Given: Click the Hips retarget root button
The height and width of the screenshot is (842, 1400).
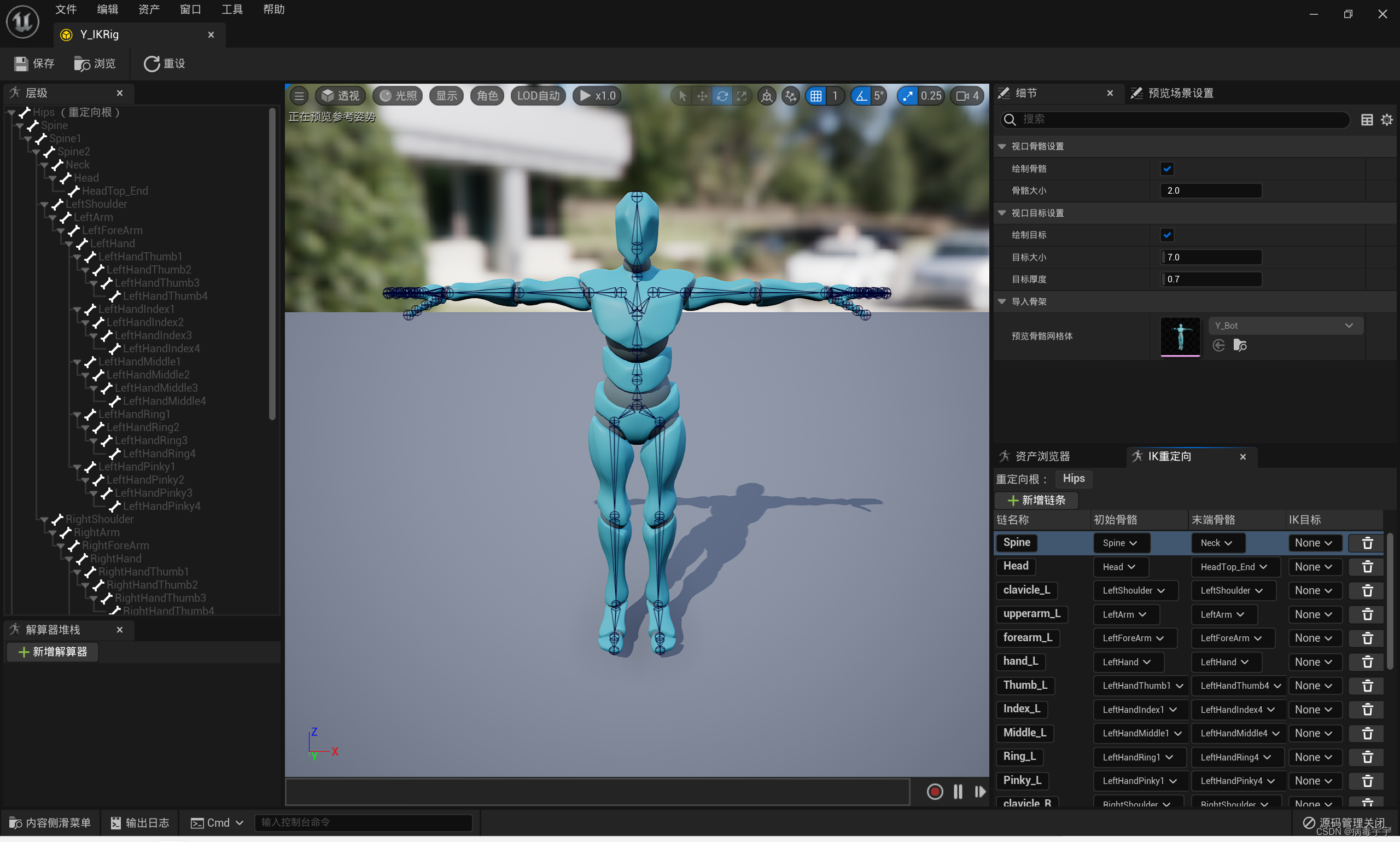Looking at the screenshot, I should 1074,478.
